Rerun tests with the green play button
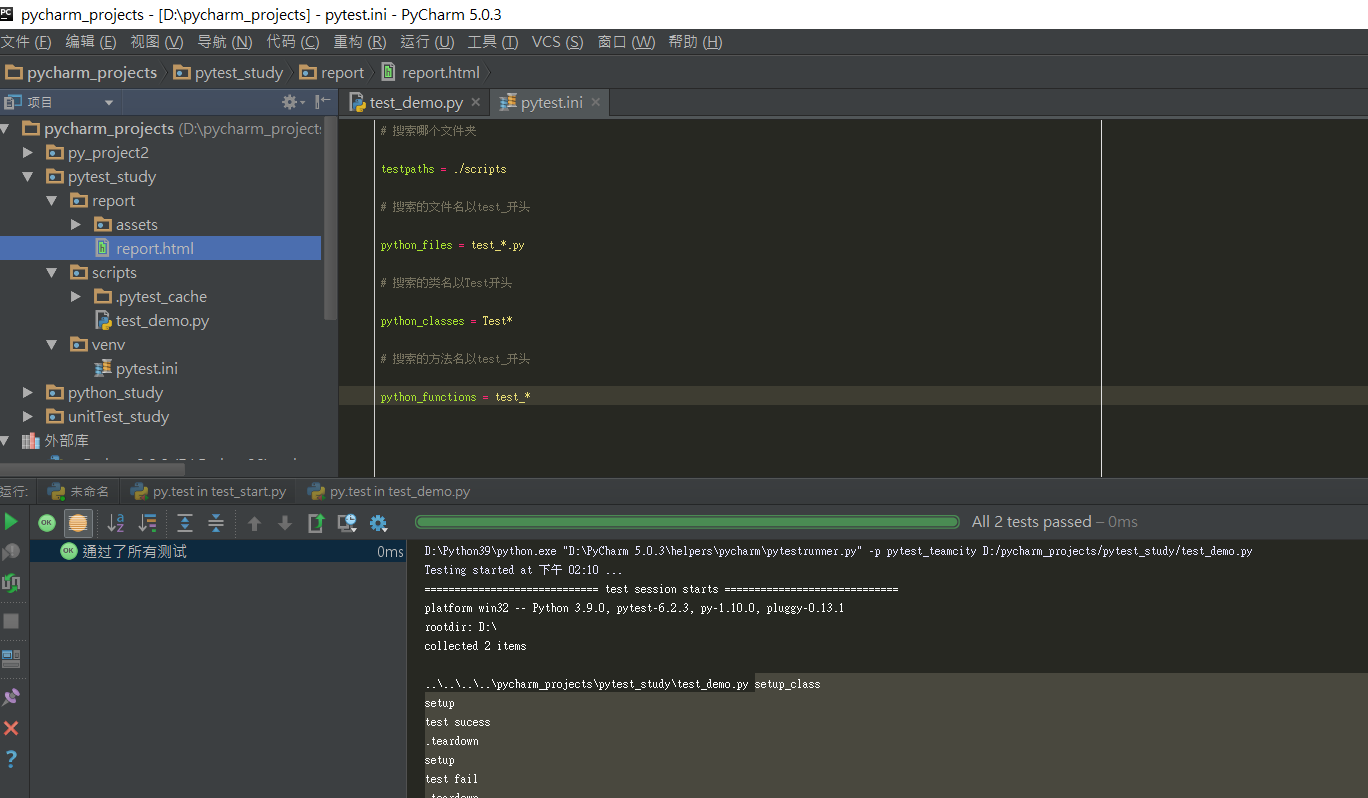Image resolution: width=1368 pixels, height=798 pixels. [11, 521]
